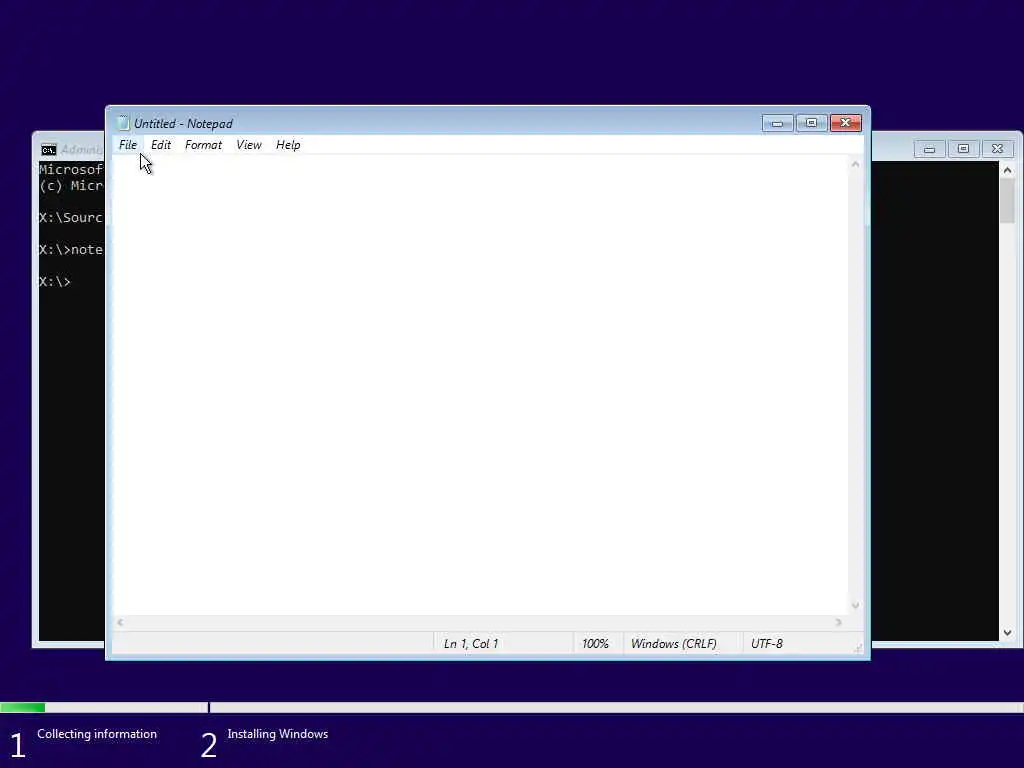Maximize the Notepad window
Viewport: 1024px width, 768px height.
811,123
